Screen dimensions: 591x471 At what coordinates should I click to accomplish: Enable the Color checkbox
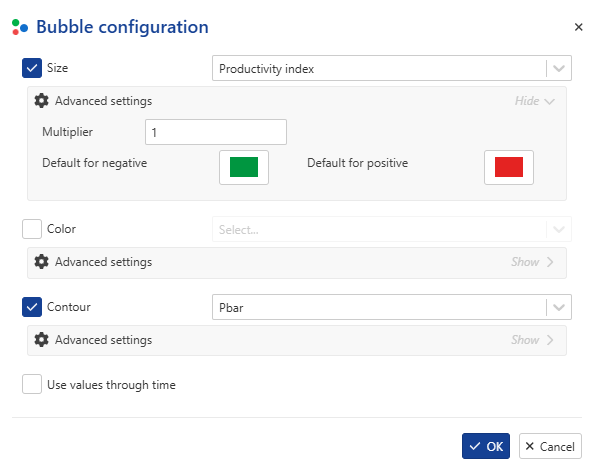pos(32,229)
